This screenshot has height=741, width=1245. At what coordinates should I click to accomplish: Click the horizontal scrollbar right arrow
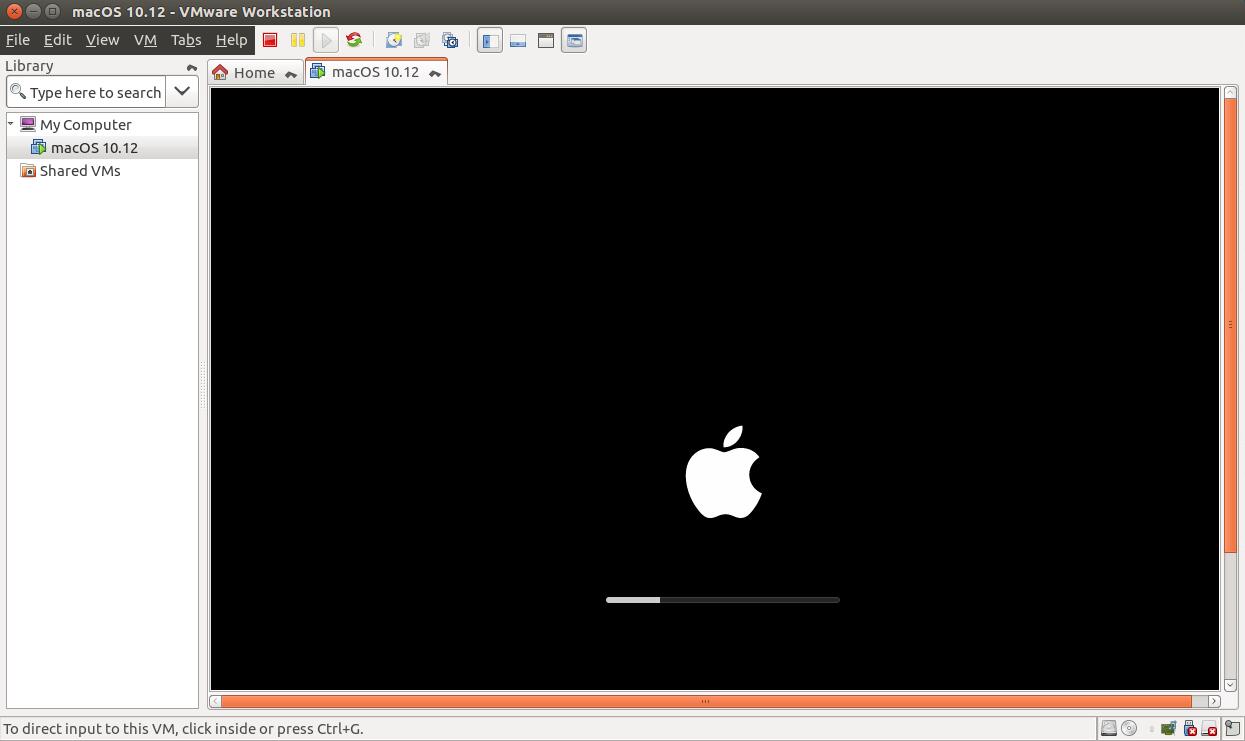coord(1214,701)
